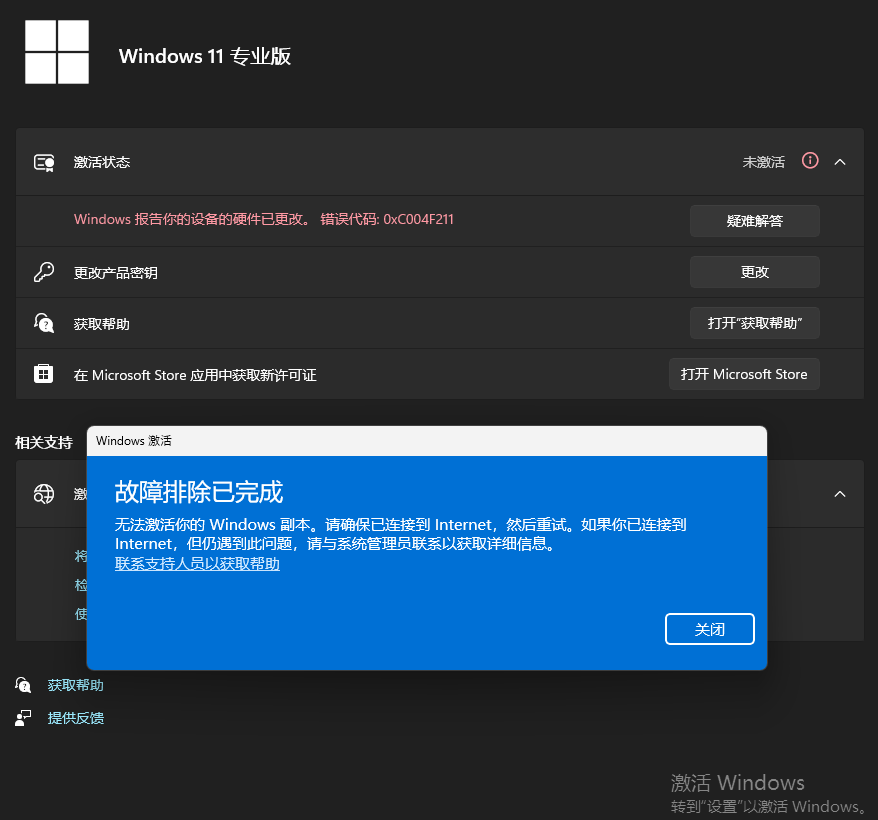Open help using the 打开"获取帮助" button
Image resolution: width=878 pixels, height=820 pixels.
(754, 322)
